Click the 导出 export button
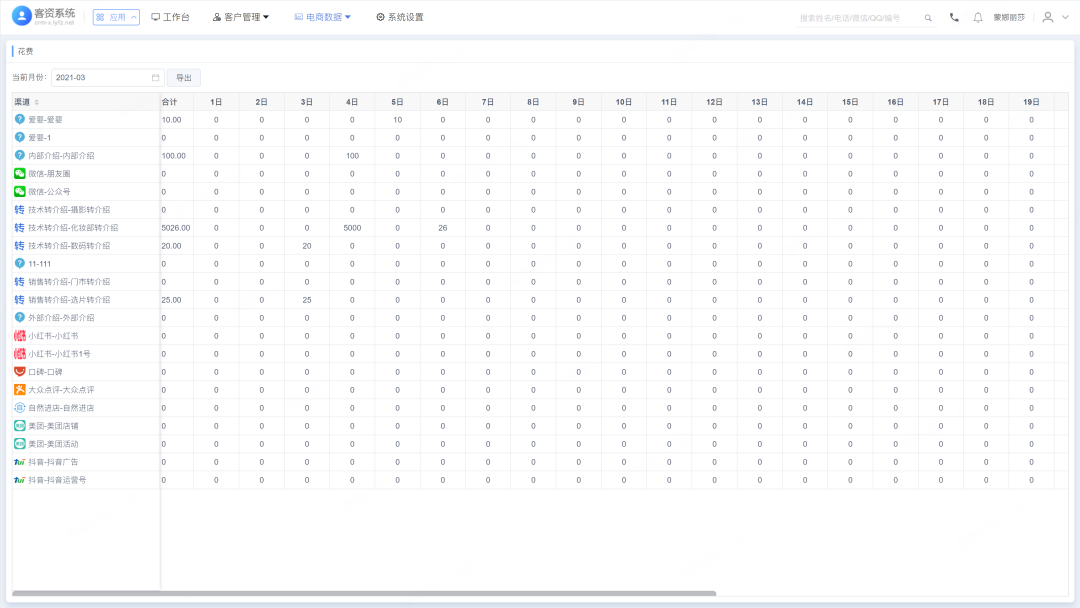1080x608 pixels. point(184,78)
